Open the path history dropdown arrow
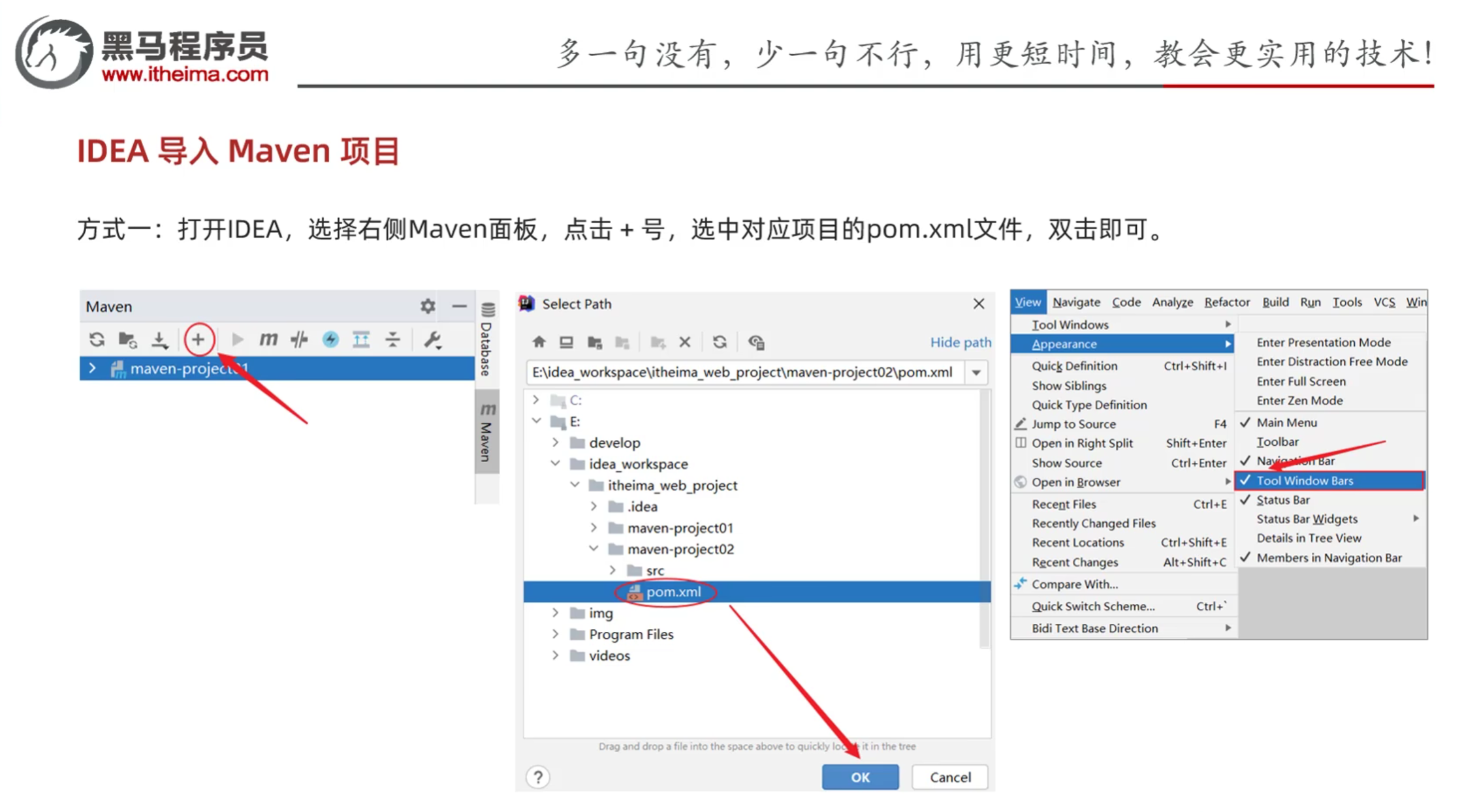Viewport: 1477px width, 812px height. pyautogui.click(x=976, y=373)
